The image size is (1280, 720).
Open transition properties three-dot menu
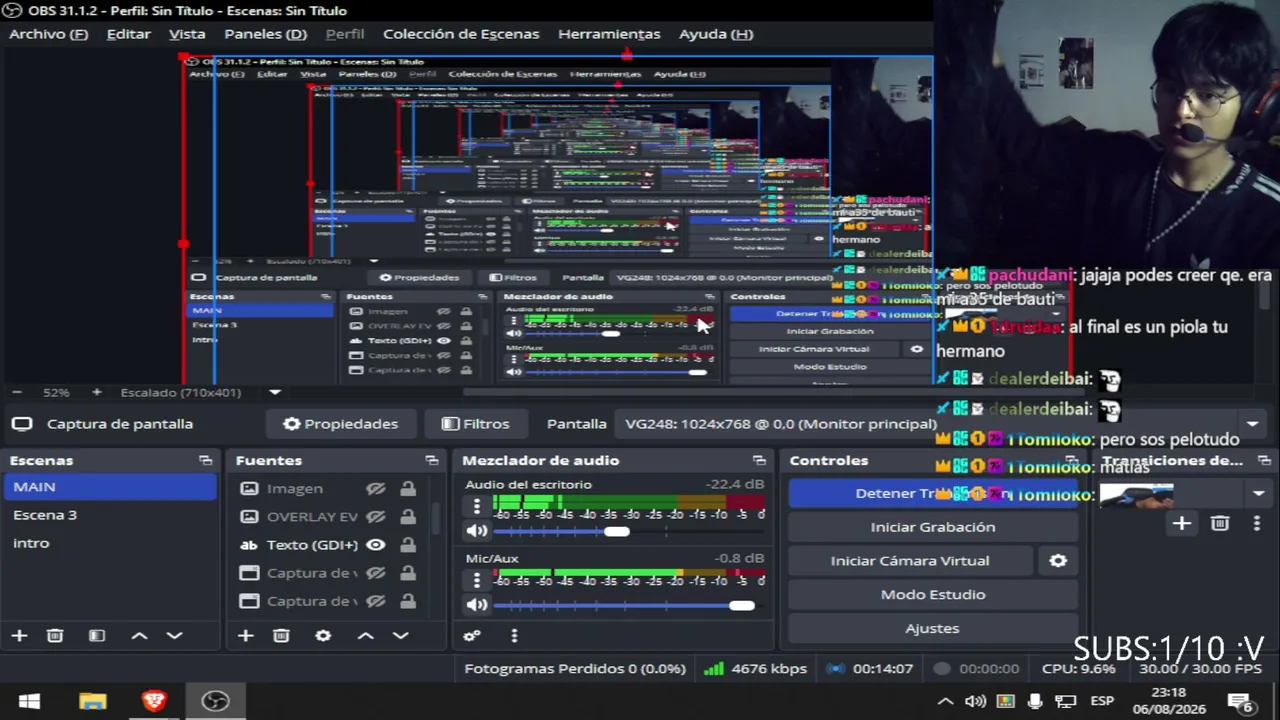1257,523
